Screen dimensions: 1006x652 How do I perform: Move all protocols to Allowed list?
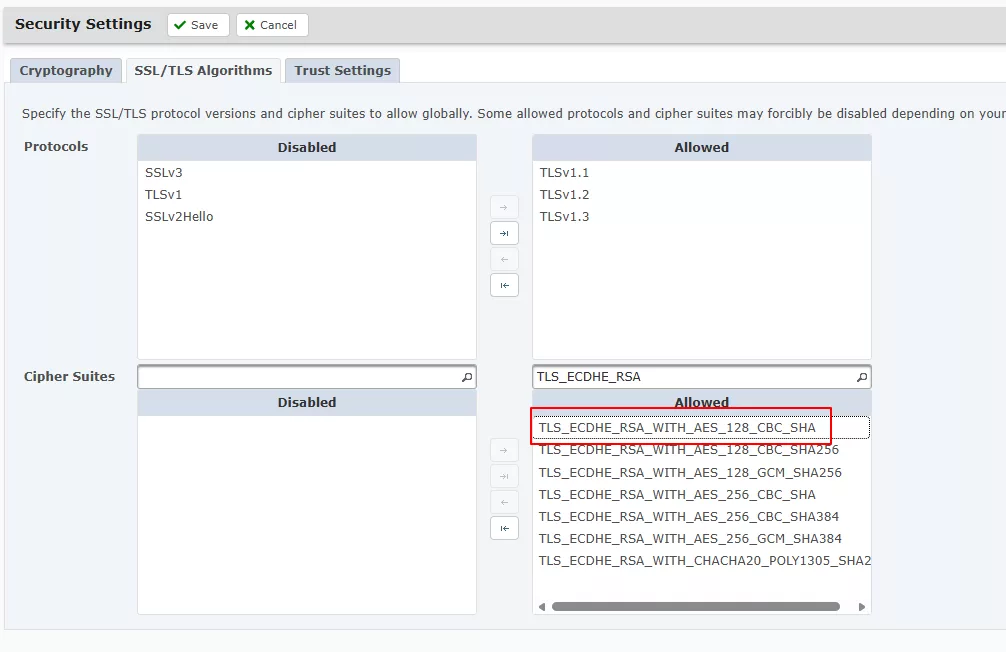[504, 233]
